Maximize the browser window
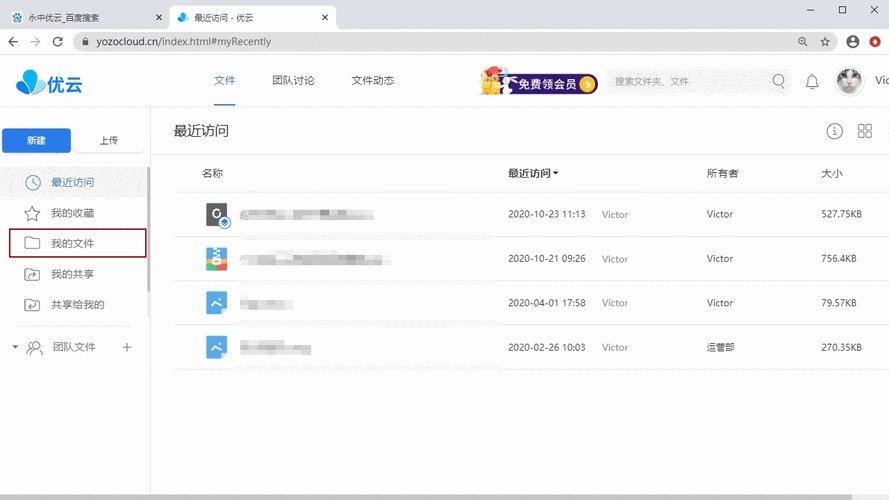Viewport: 889px width, 500px height. point(843,10)
